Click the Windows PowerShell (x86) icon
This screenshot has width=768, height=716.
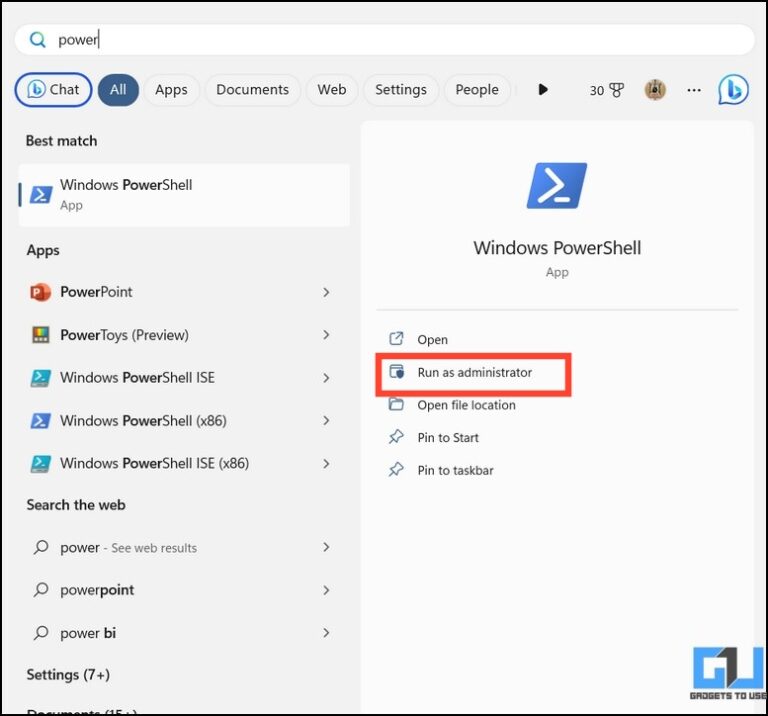coord(41,421)
